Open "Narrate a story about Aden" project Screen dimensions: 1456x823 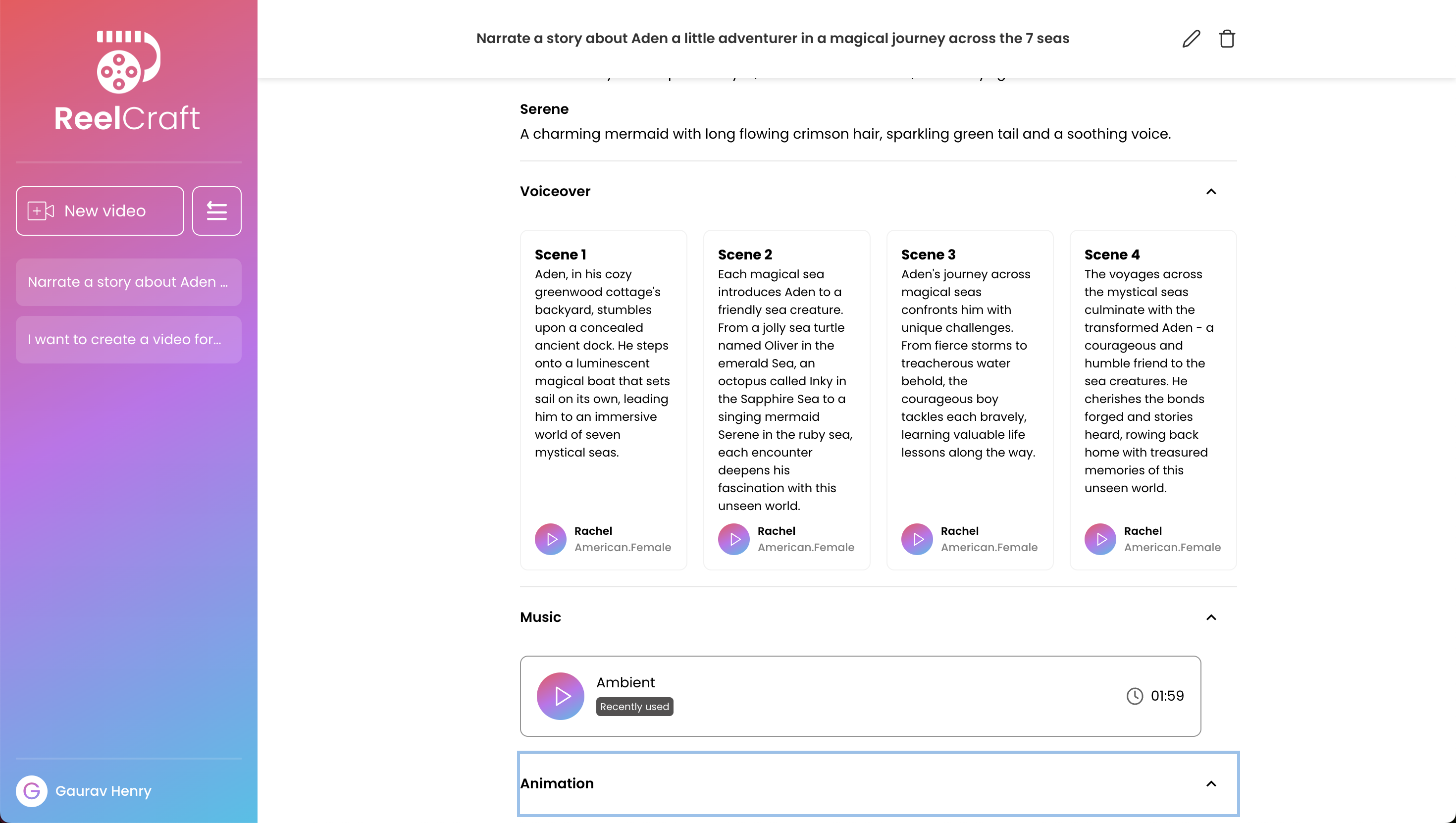[128, 282]
